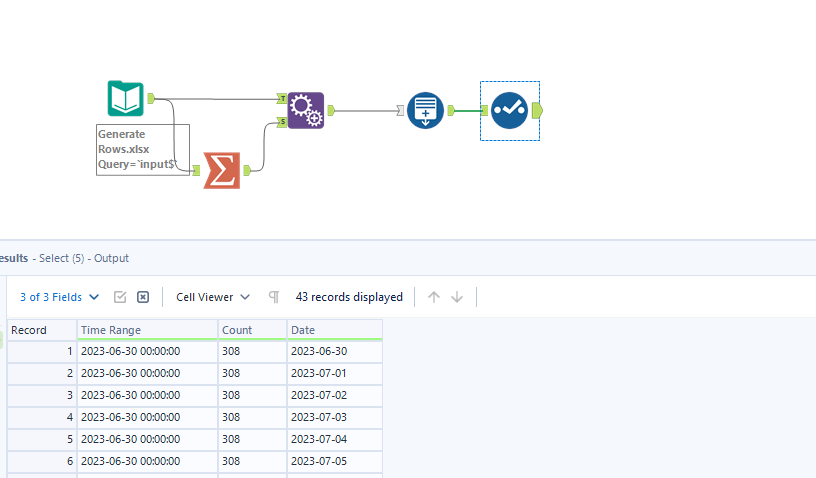The image size is (816, 478).
Task: Click Summarize tool output anchor
Action: coord(247,170)
